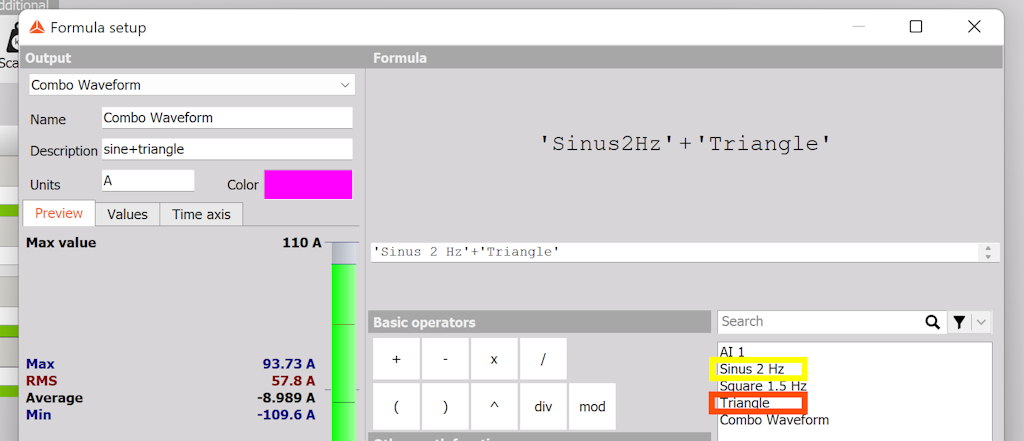
Task: Close the Formula setup window
Action: [x=974, y=26]
